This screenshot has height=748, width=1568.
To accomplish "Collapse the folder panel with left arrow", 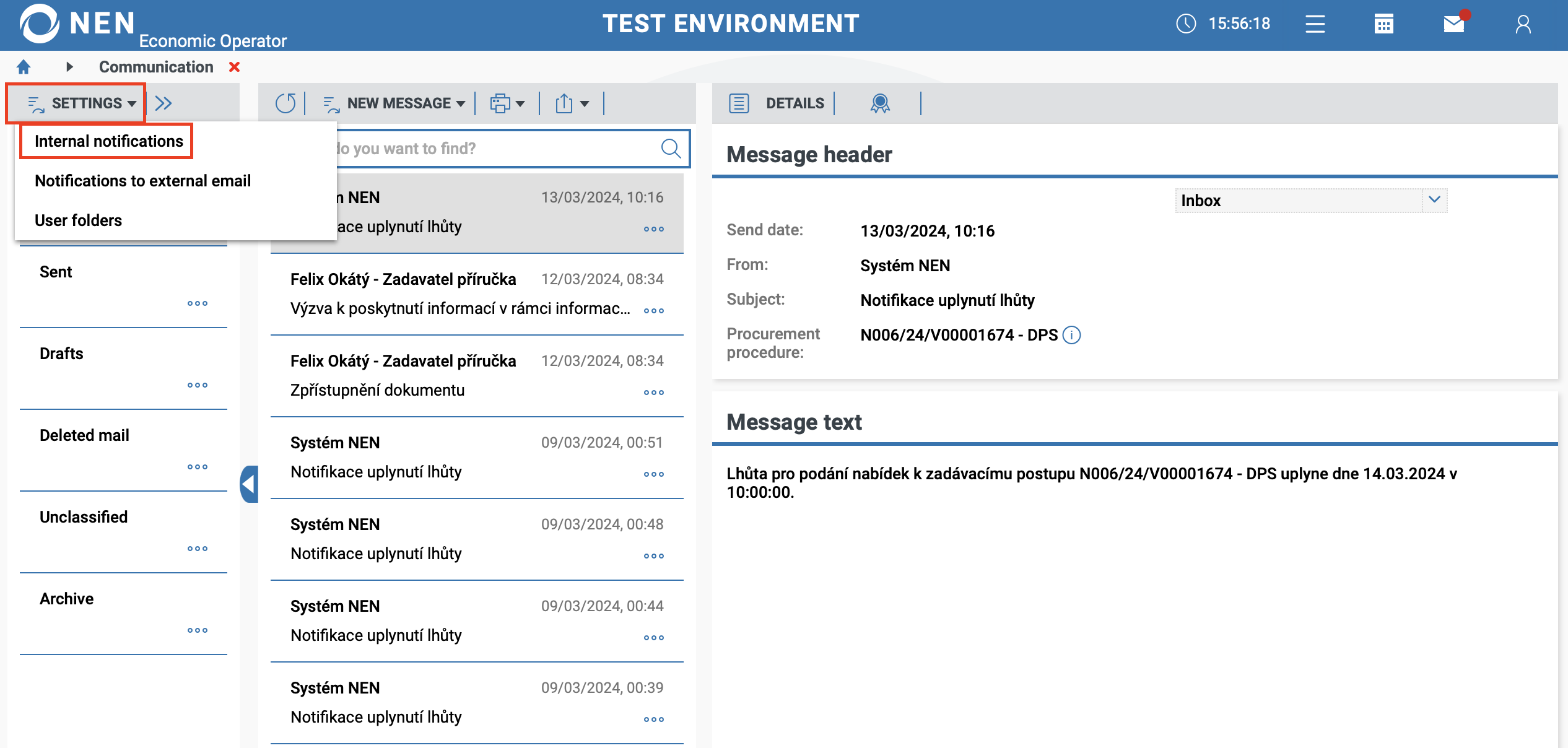I will (249, 484).
